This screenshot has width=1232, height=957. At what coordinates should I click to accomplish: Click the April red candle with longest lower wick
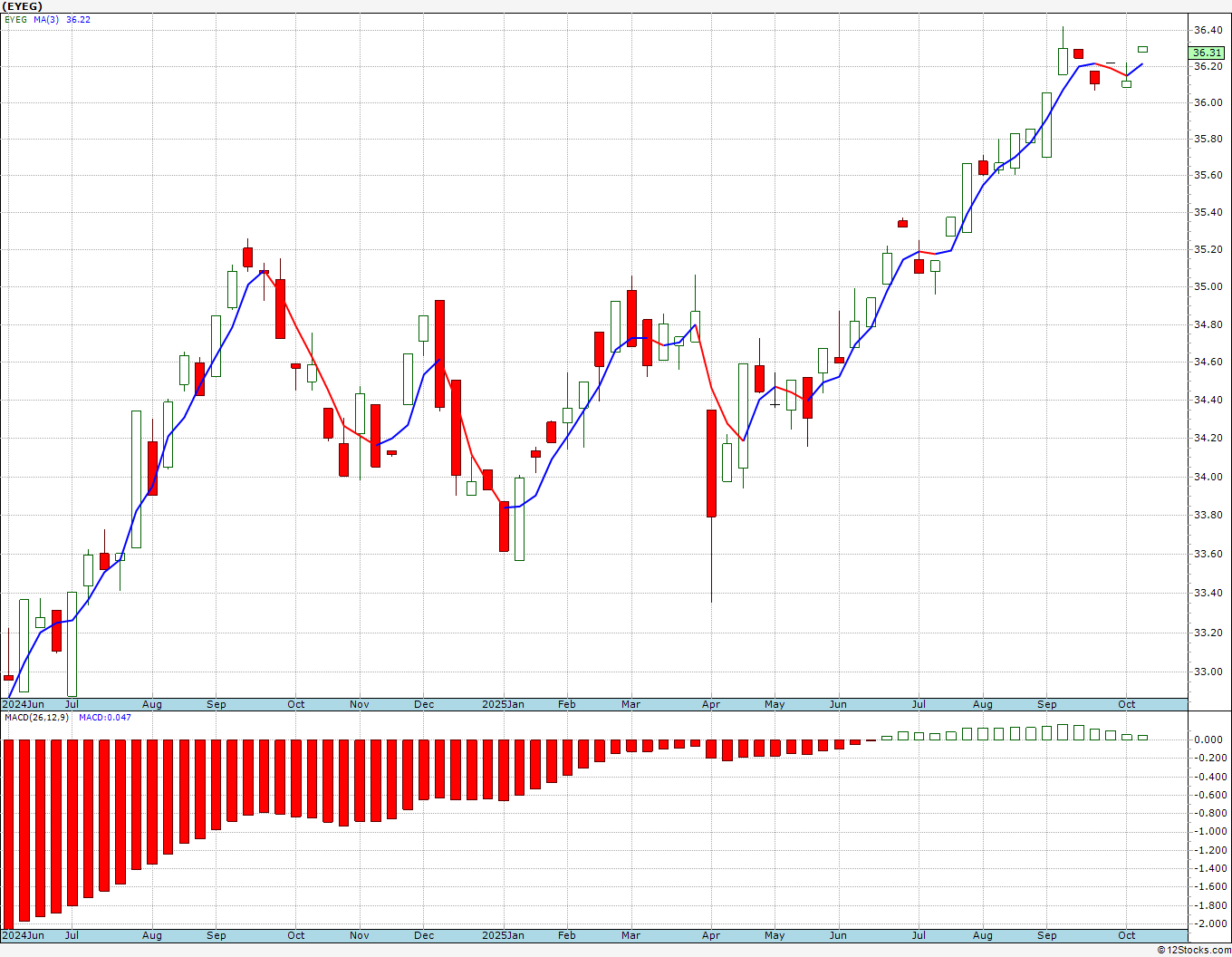[x=711, y=464]
